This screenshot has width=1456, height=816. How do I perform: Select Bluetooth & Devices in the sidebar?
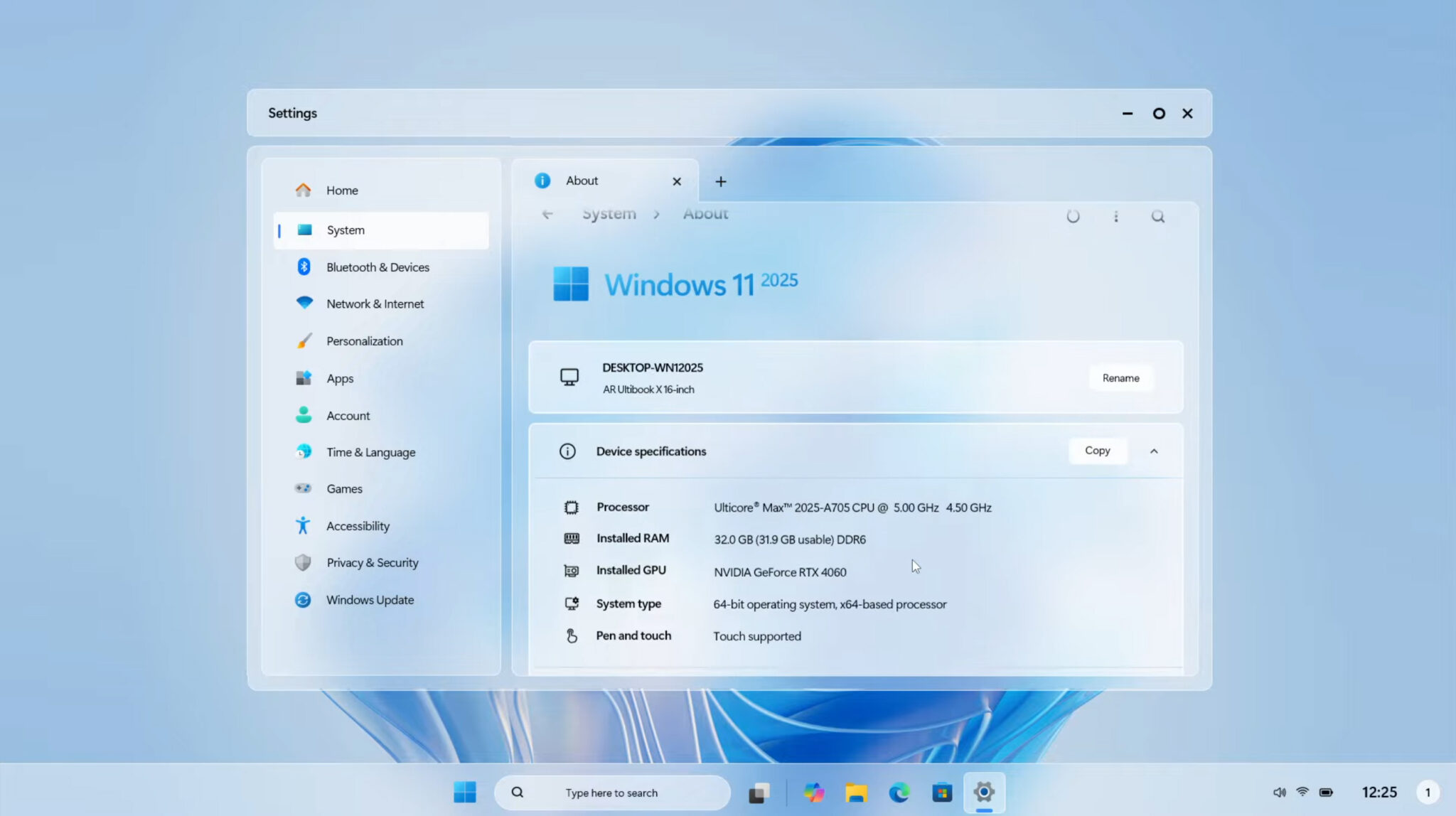pos(378,267)
